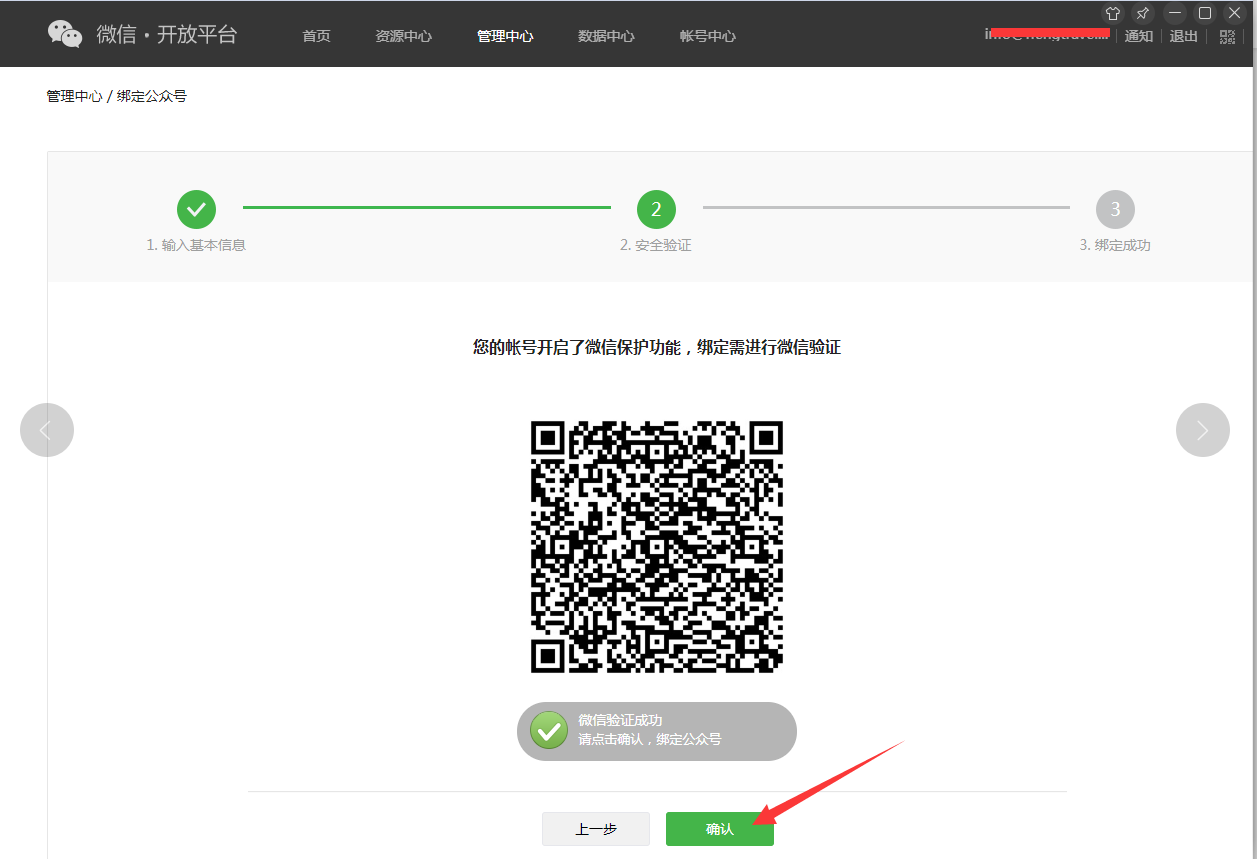Click the left carousel arrow
This screenshot has width=1257, height=859.
point(47,430)
